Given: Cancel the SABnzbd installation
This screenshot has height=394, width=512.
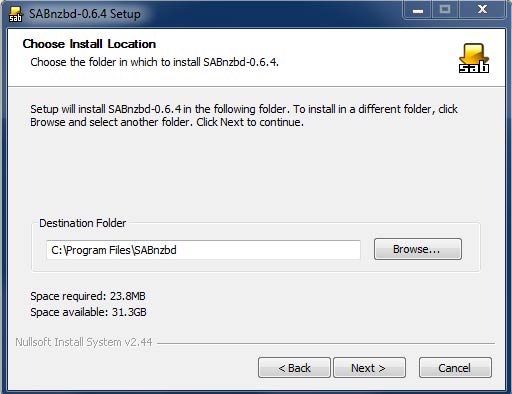Looking at the screenshot, I should coord(455,368).
